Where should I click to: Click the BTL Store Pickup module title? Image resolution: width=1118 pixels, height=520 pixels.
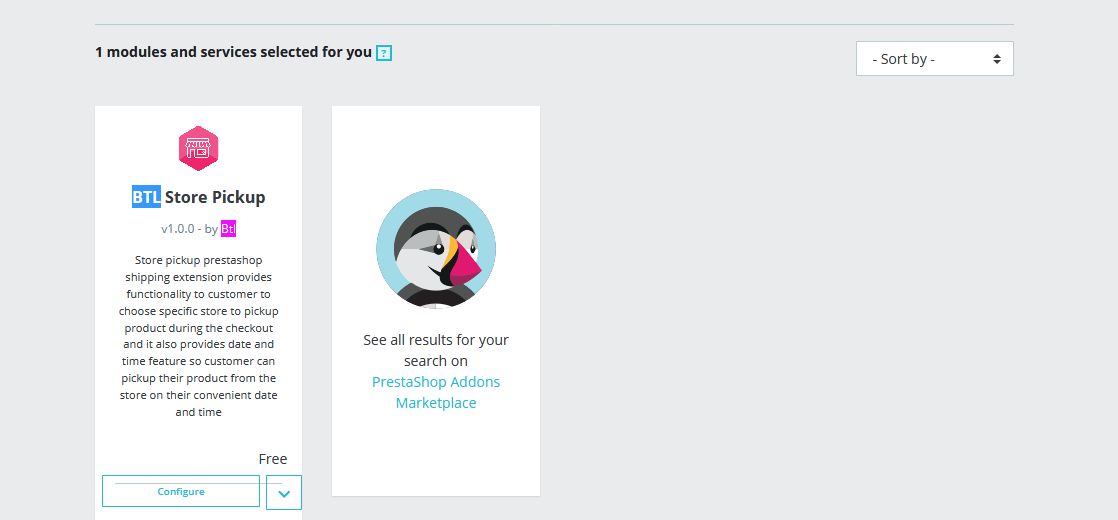tap(198, 197)
